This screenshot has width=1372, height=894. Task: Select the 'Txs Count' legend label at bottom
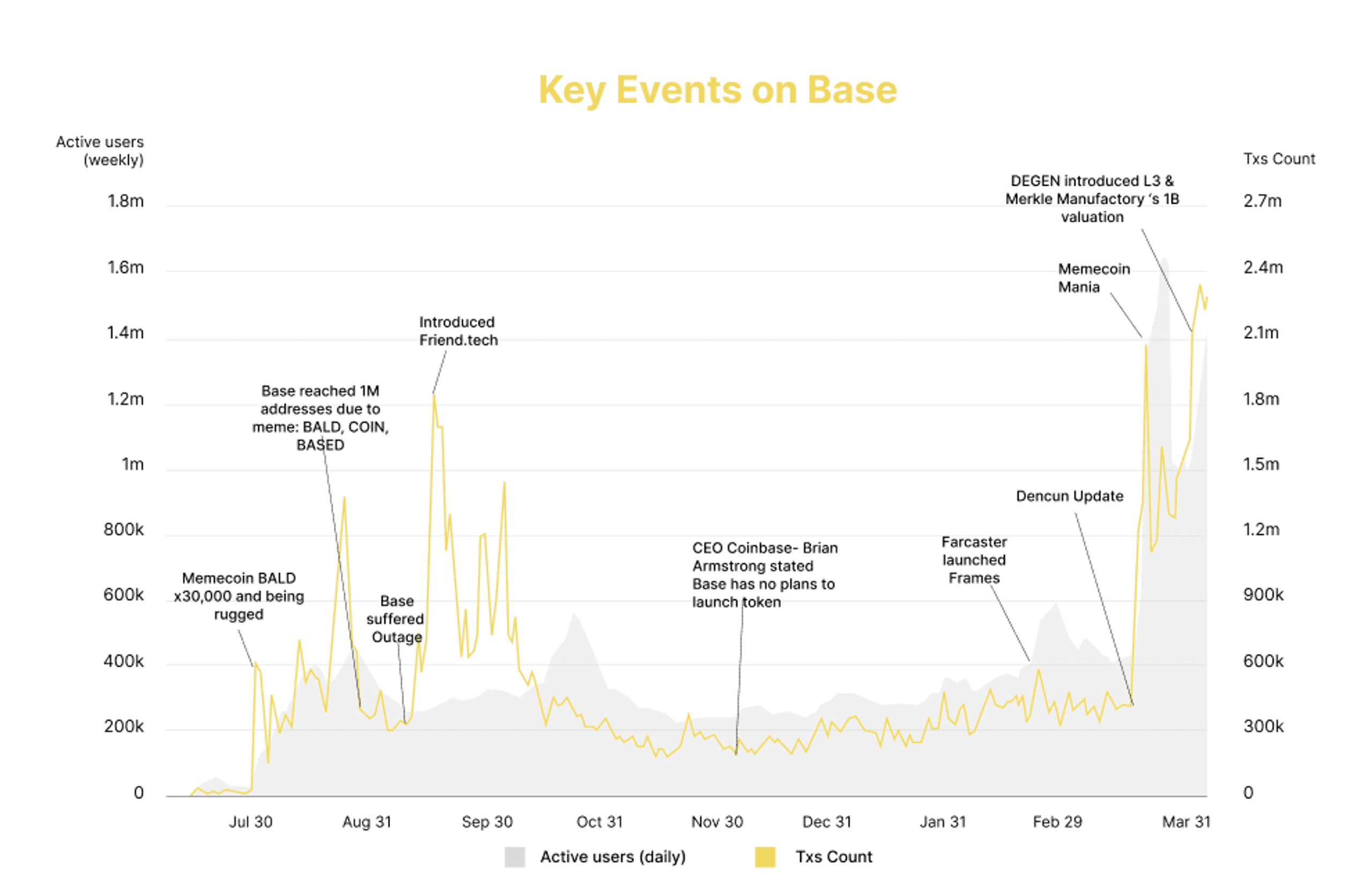833,856
